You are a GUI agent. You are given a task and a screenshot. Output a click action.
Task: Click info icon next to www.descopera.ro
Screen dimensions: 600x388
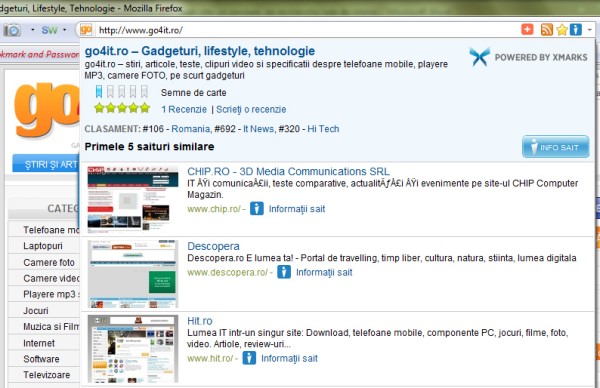(284, 272)
